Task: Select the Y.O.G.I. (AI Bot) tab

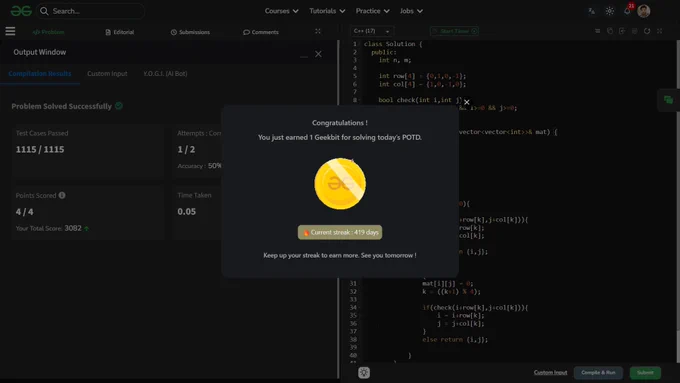Action: coord(165,74)
